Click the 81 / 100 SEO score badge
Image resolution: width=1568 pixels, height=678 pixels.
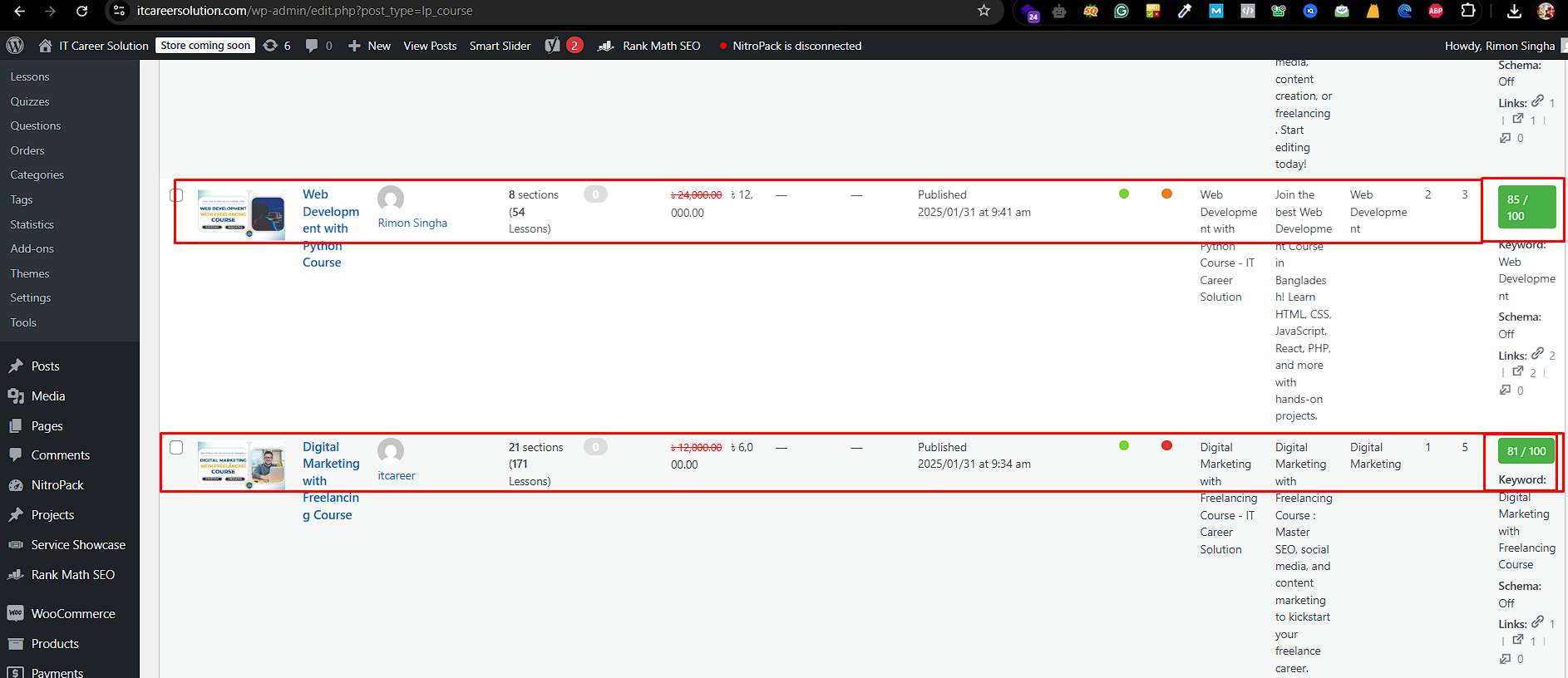tap(1526, 451)
